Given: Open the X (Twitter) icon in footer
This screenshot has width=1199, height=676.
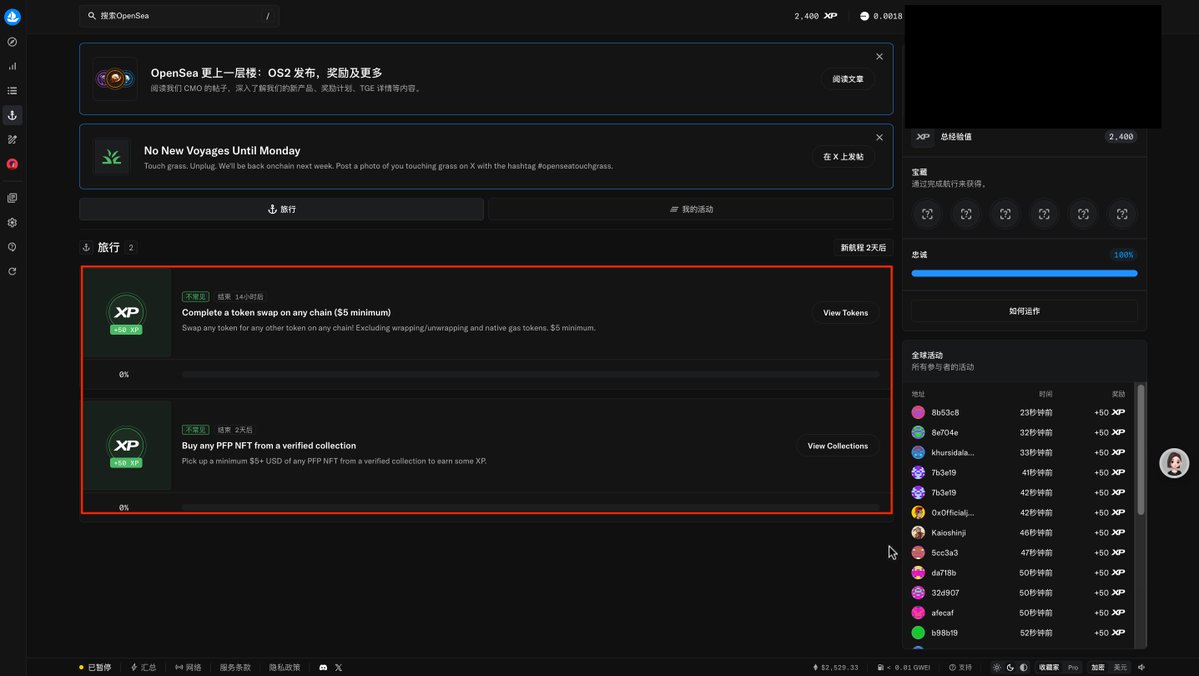Looking at the screenshot, I should click(x=338, y=668).
